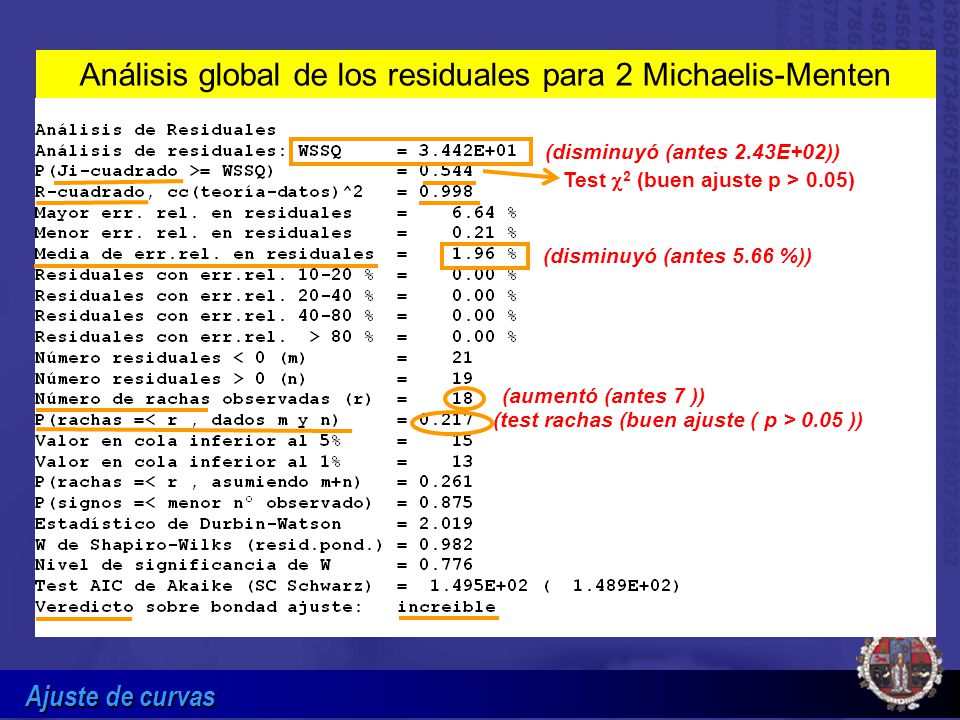Screen dimensions: 960x720
Task: Click the value 0.261
Action: 446,482
